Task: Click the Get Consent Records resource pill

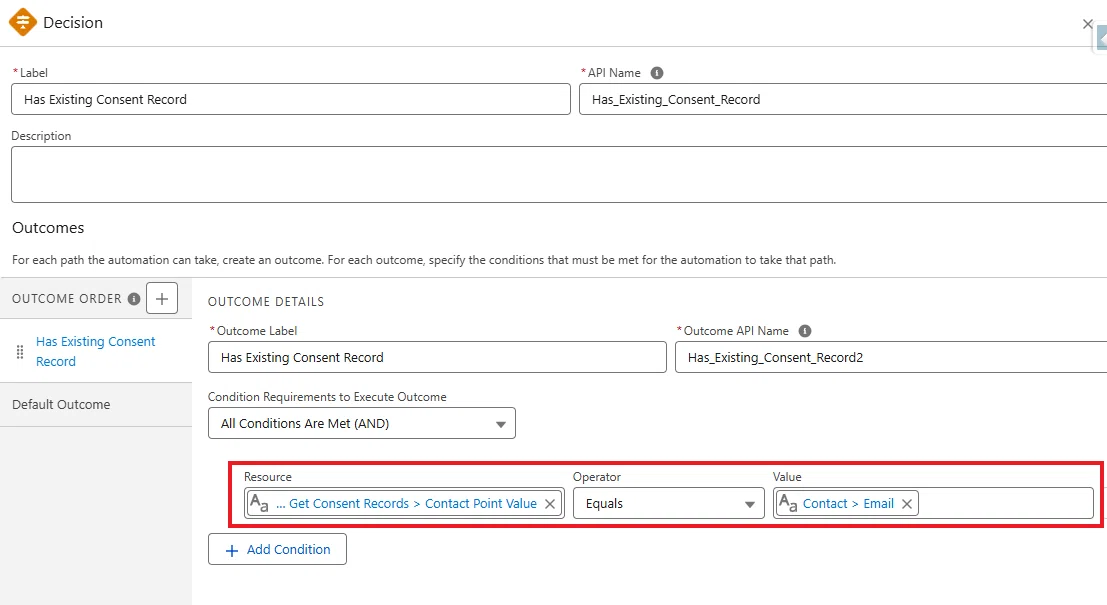Action: 406,503
